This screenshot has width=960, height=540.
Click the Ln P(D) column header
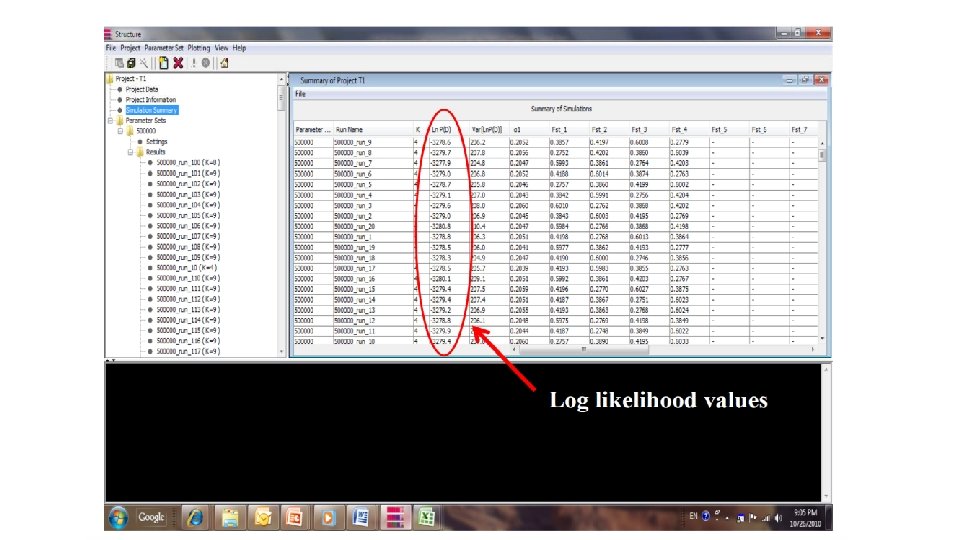tap(441, 130)
